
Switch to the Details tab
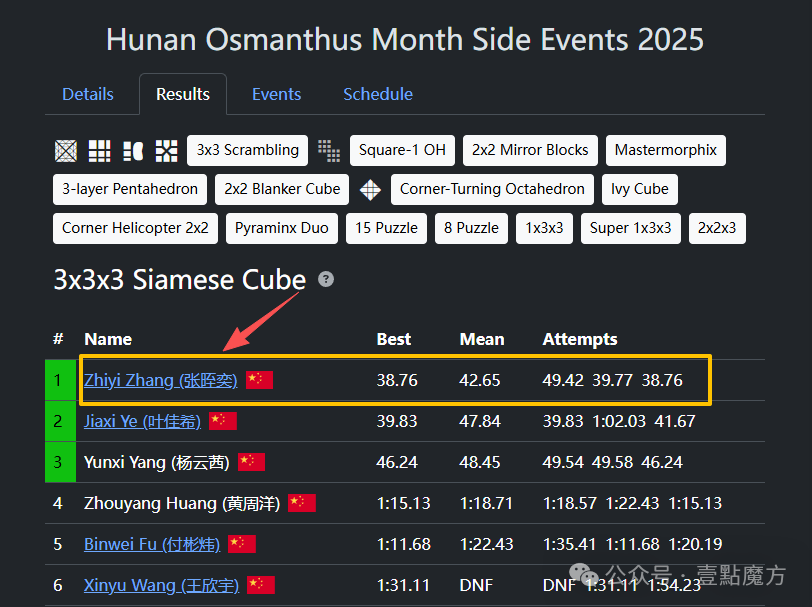pyautogui.click(x=88, y=94)
